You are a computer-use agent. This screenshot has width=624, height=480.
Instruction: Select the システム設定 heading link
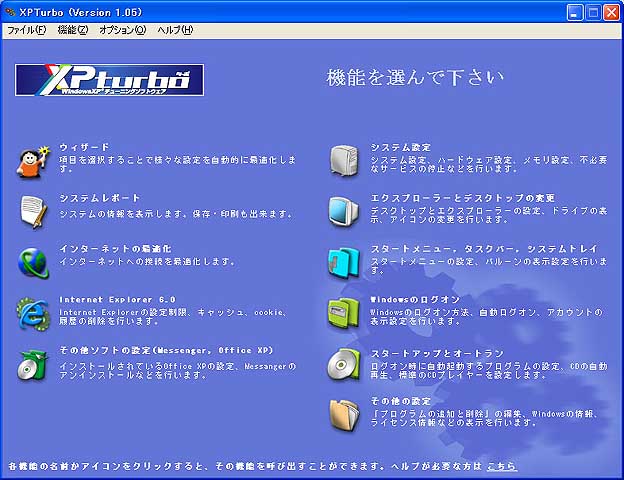400,147
